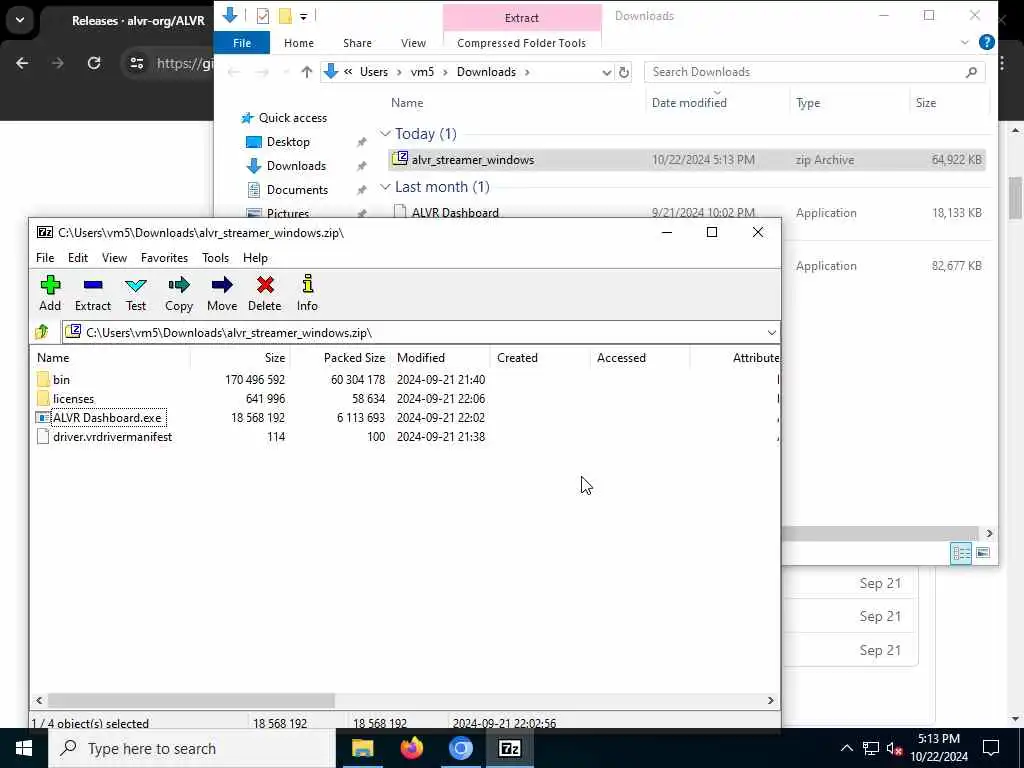1024x768 pixels.
Task: Open File Explorer from taskbar
Action: point(362,748)
